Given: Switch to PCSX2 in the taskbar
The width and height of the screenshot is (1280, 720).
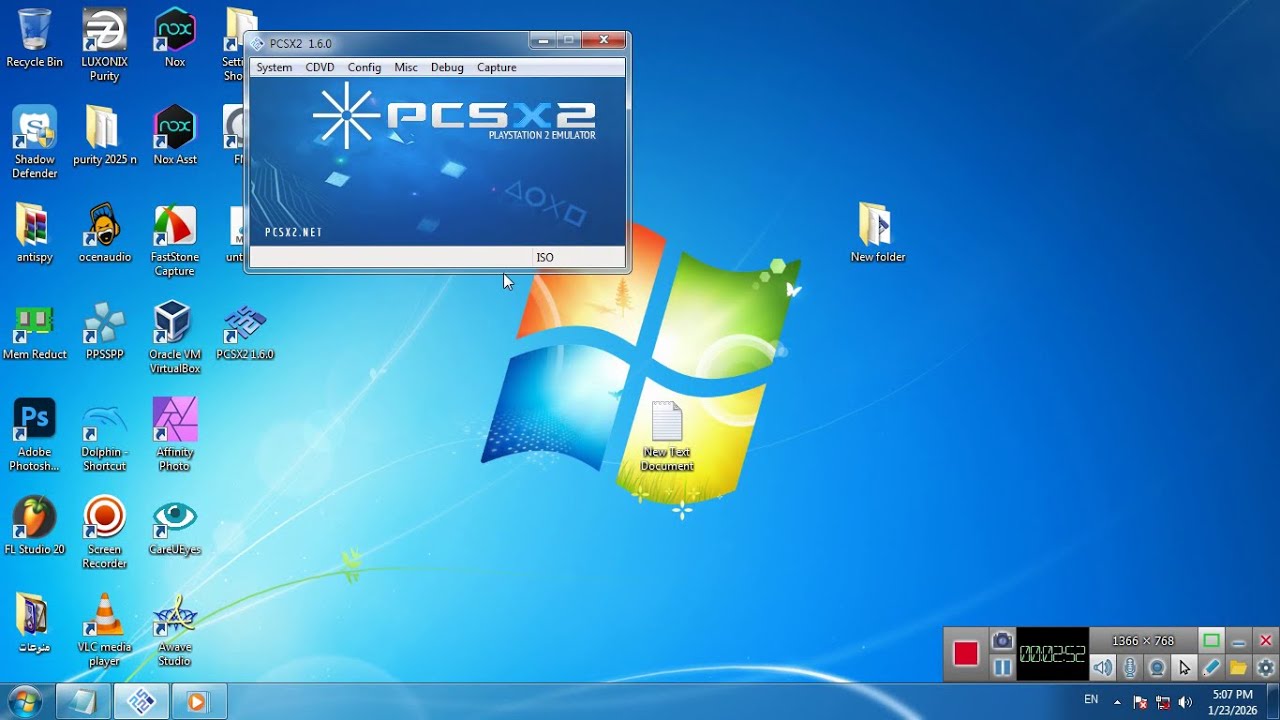Looking at the screenshot, I should point(141,702).
